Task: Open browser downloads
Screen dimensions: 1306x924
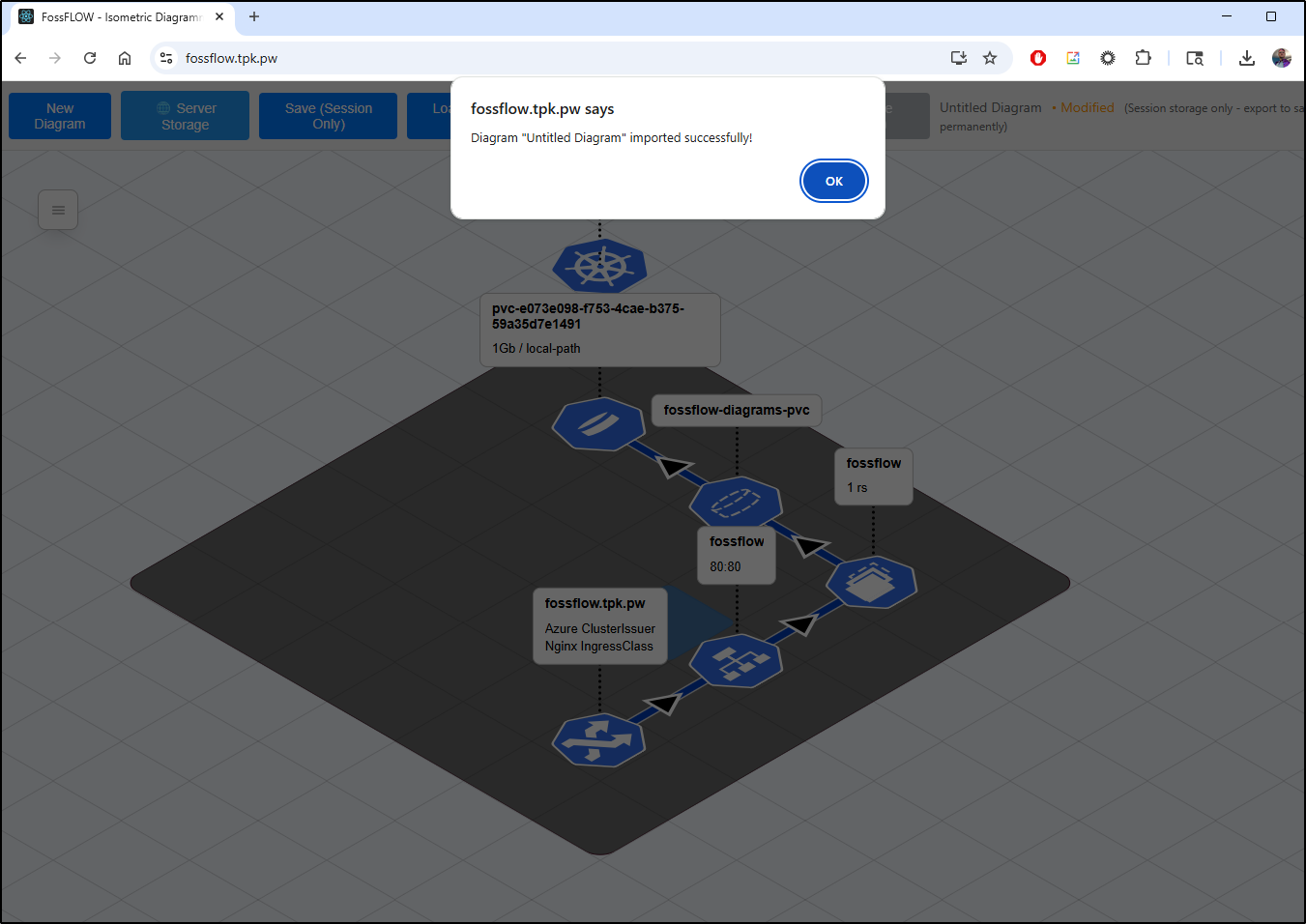Action: [x=1247, y=58]
